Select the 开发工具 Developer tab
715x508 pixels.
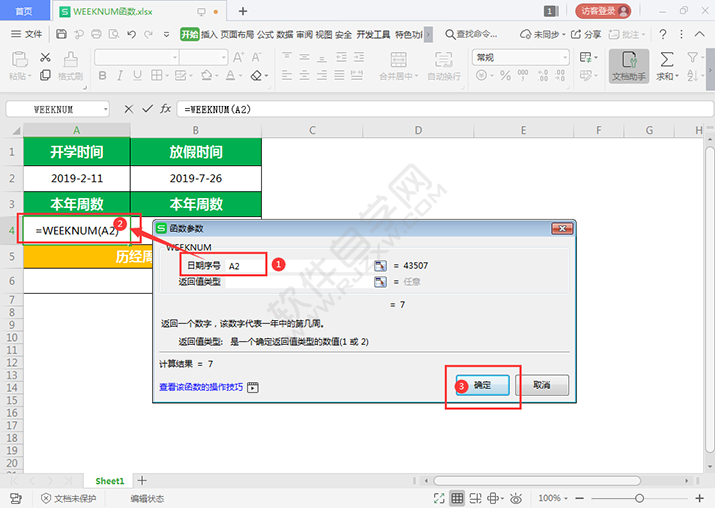(x=373, y=34)
